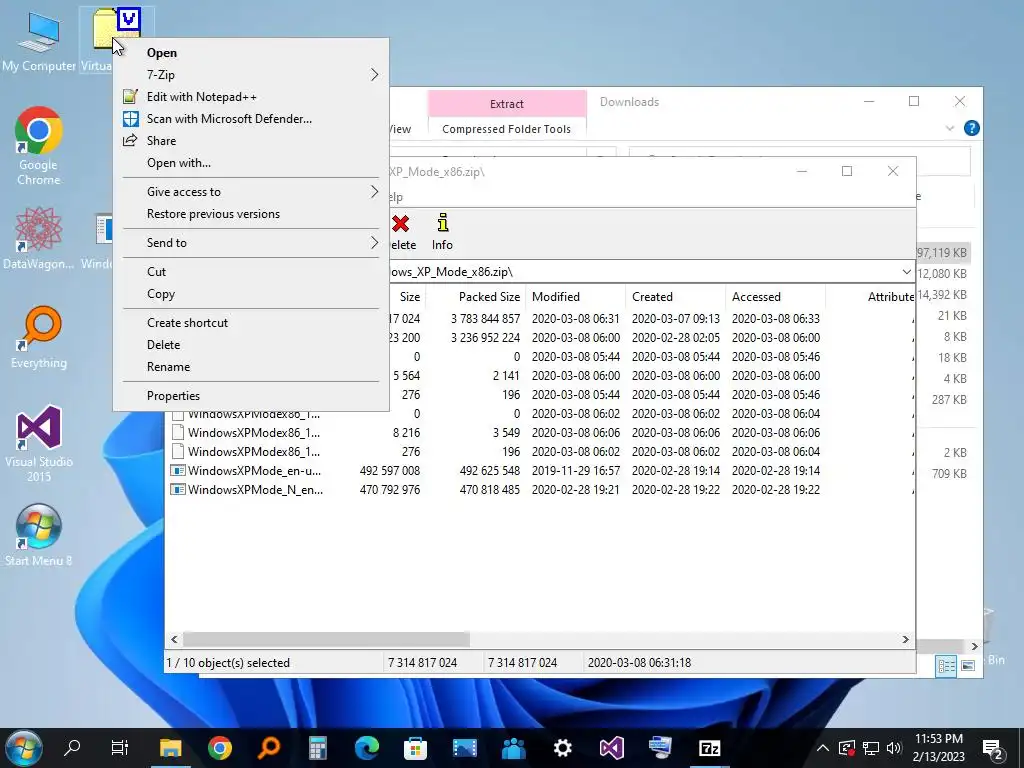1024x768 pixels.
Task: Switch Explorer to large icons view button
Action: coord(968,666)
